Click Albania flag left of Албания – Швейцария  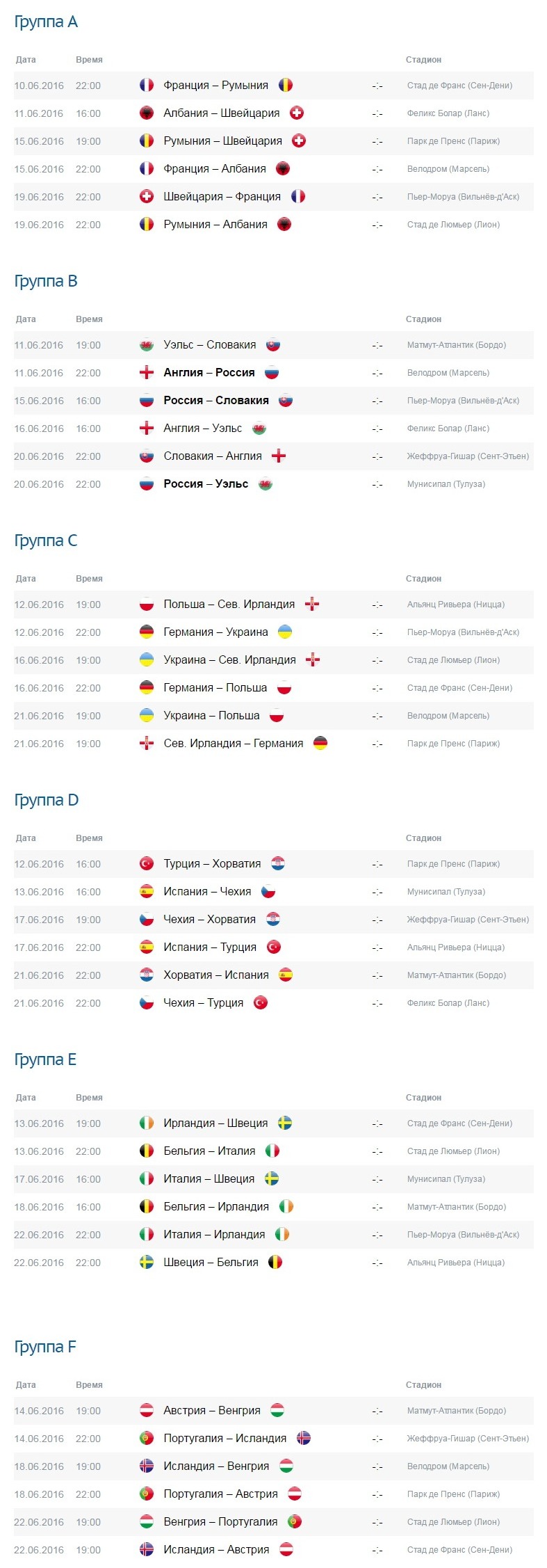click(x=147, y=113)
